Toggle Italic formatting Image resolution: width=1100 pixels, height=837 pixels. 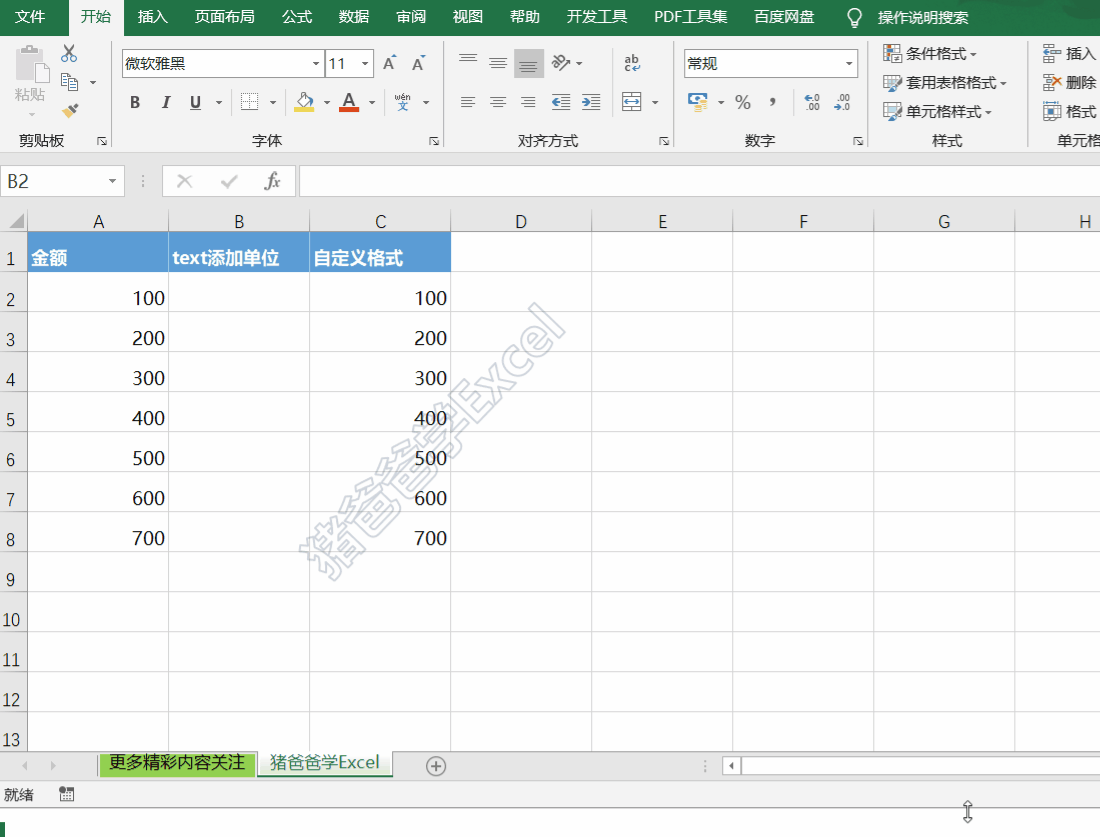[x=166, y=102]
